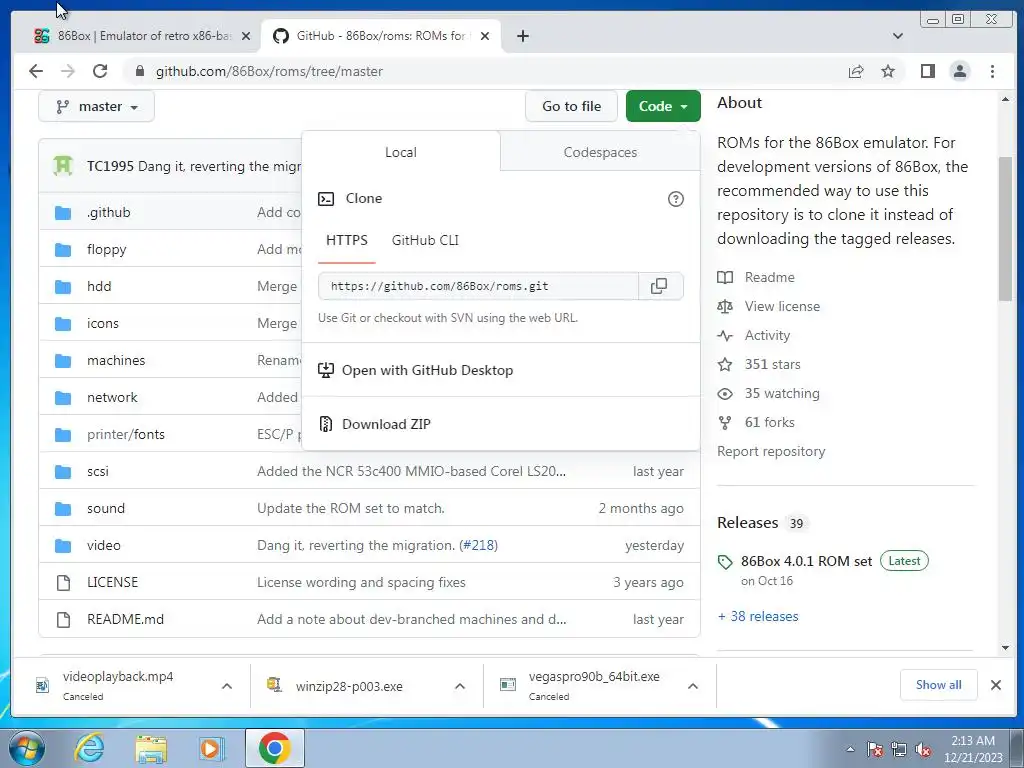Close the downloads bar

point(995,685)
